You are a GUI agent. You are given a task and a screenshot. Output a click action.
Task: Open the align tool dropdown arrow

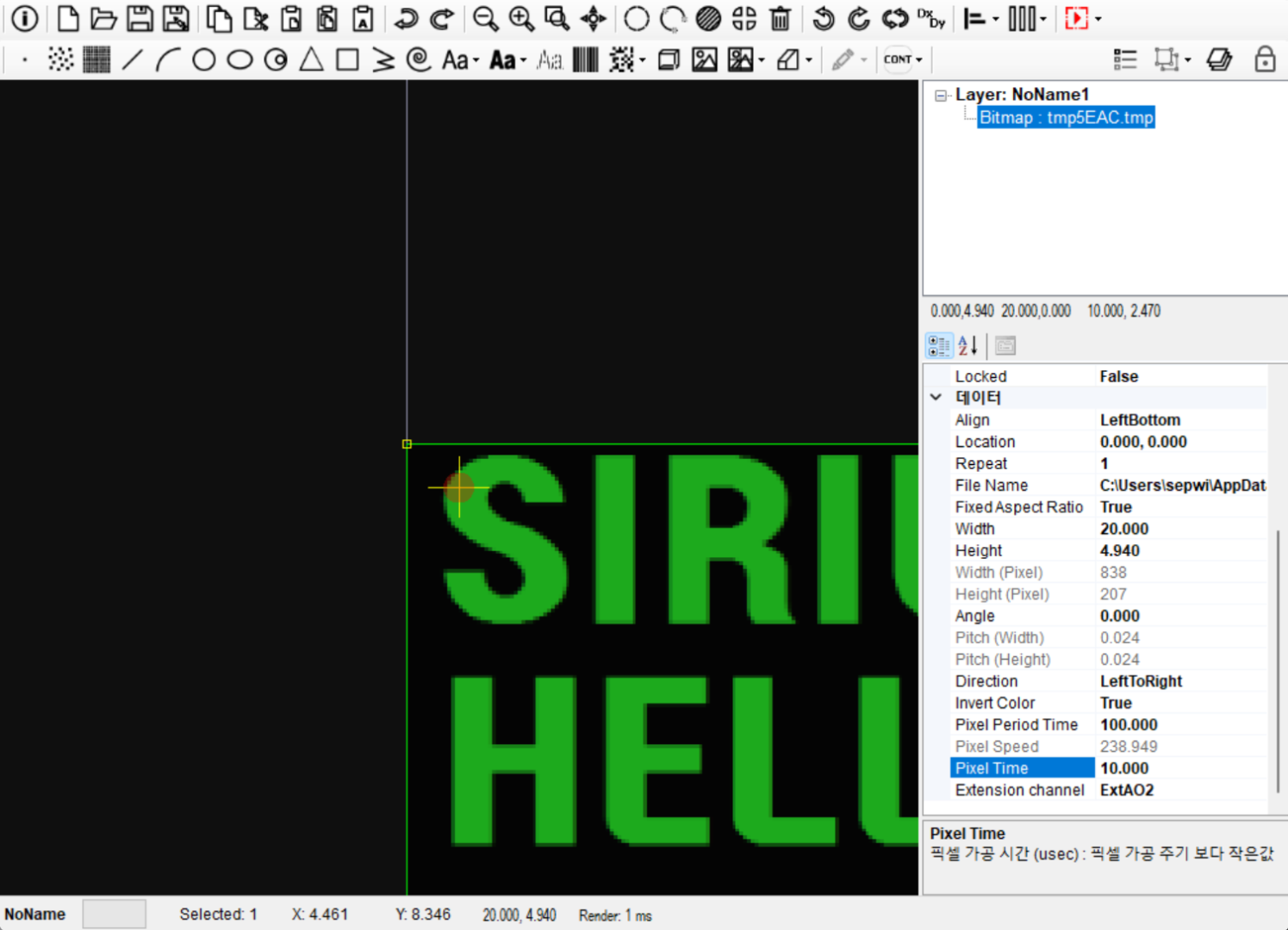[995, 19]
